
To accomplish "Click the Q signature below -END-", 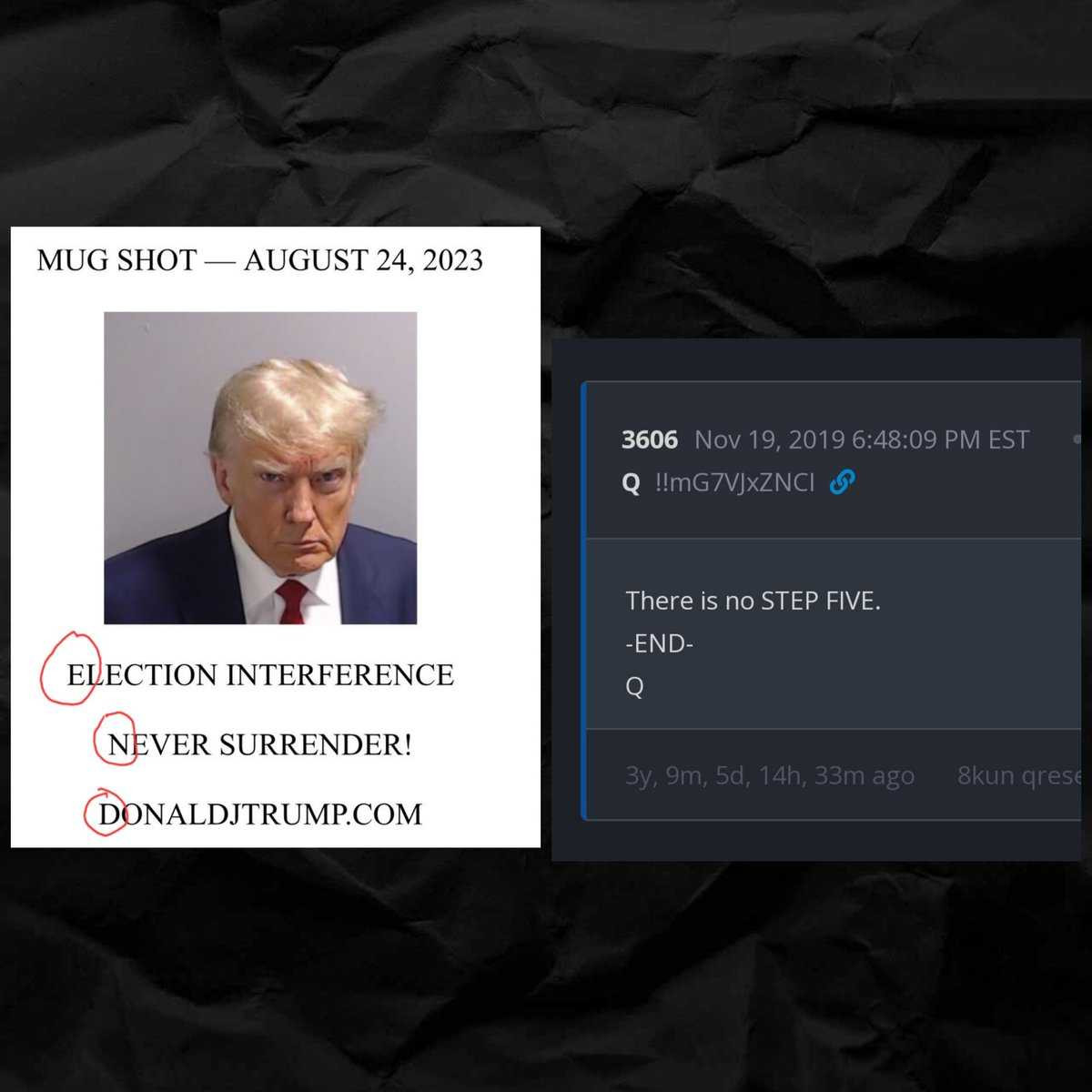I will click(x=634, y=686).
